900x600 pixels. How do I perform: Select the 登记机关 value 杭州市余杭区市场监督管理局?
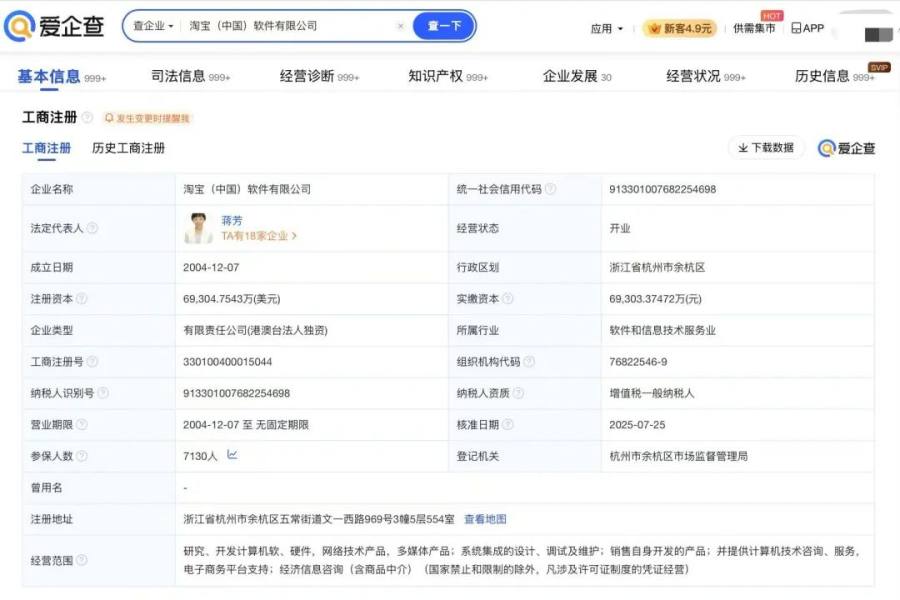coord(678,456)
